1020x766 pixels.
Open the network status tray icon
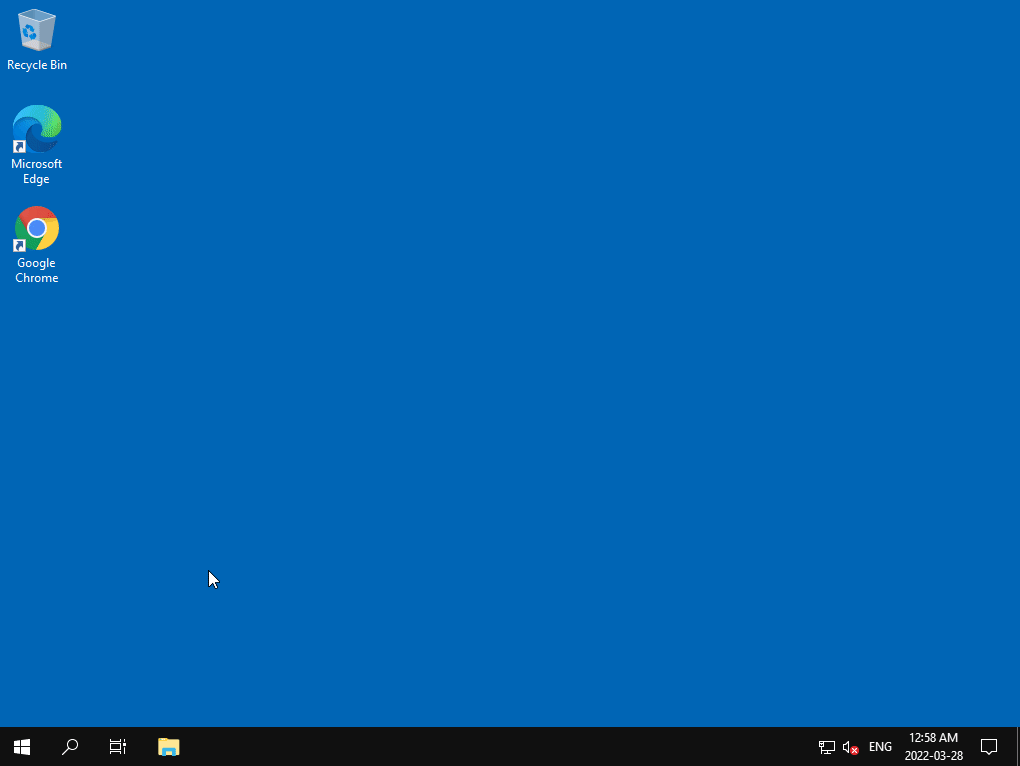pos(826,747)
